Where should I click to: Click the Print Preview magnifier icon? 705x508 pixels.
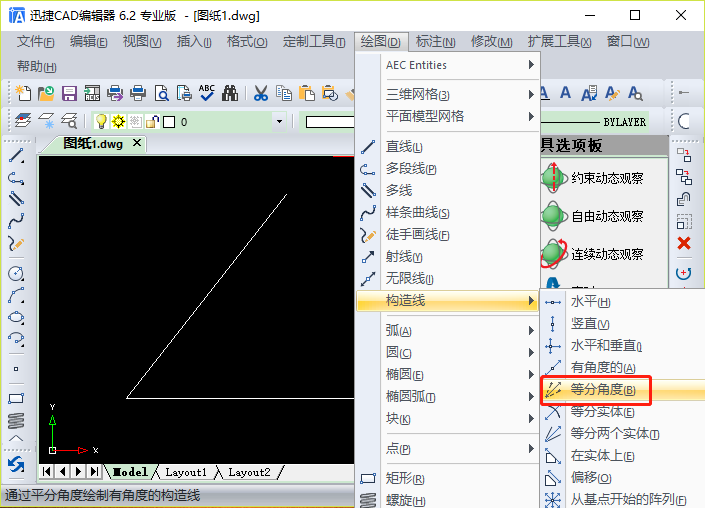(x=161, y=93)
